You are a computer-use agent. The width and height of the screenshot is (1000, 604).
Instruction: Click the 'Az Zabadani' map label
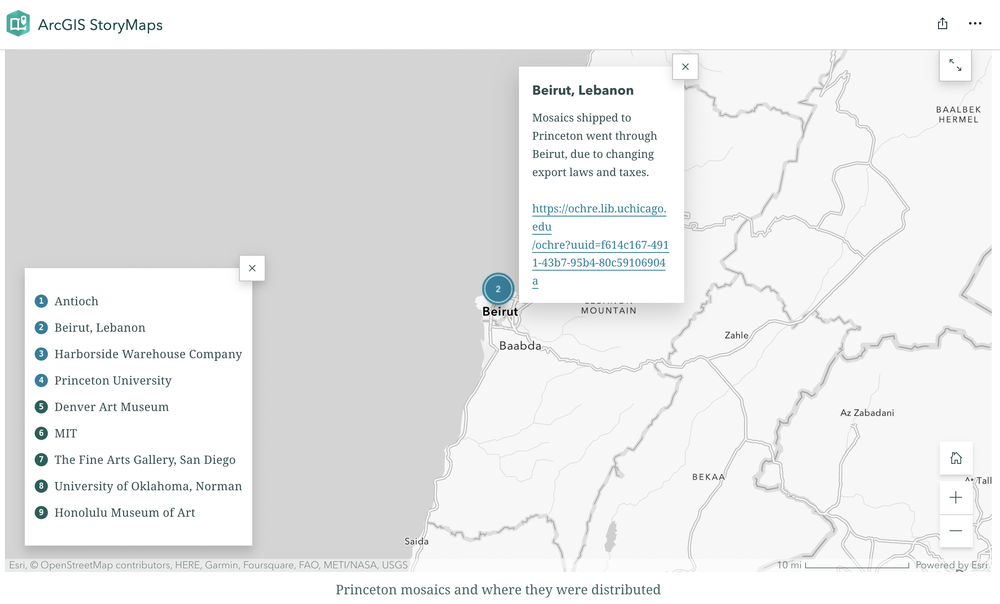point(867,413)
